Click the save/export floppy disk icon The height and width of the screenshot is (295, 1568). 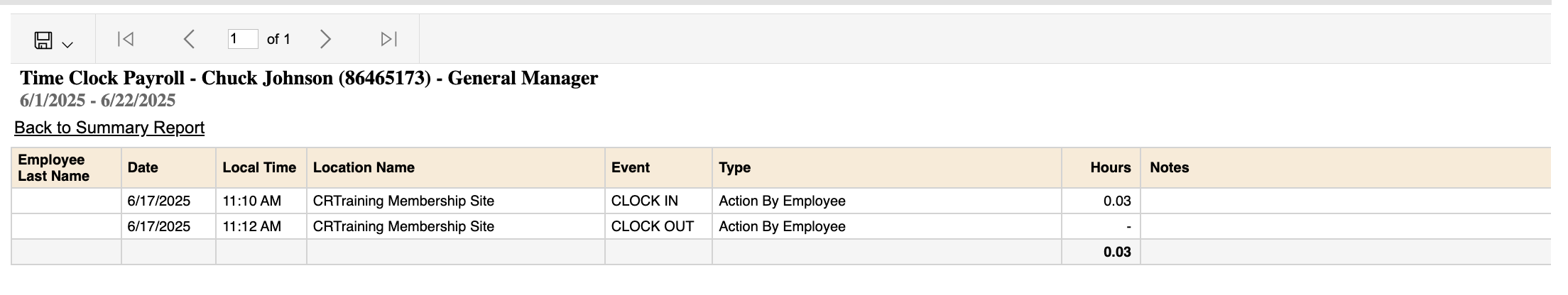[43, 40]
